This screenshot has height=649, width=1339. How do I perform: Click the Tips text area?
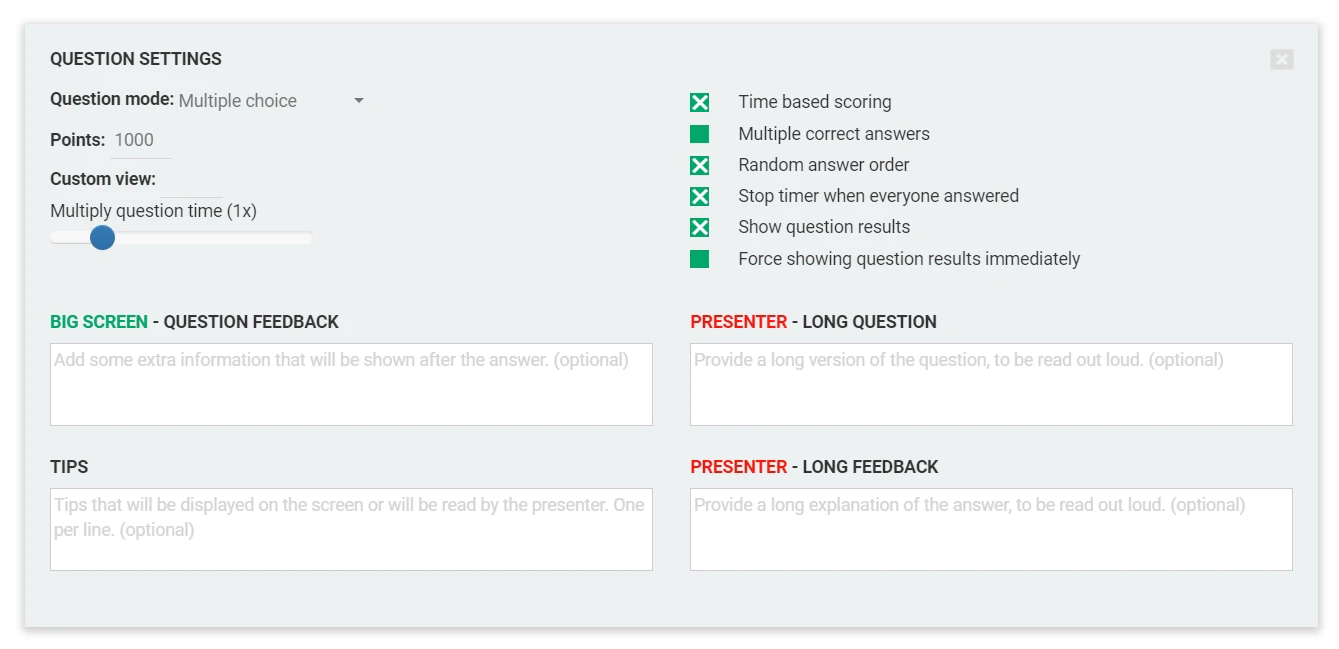tap(351, 529)
